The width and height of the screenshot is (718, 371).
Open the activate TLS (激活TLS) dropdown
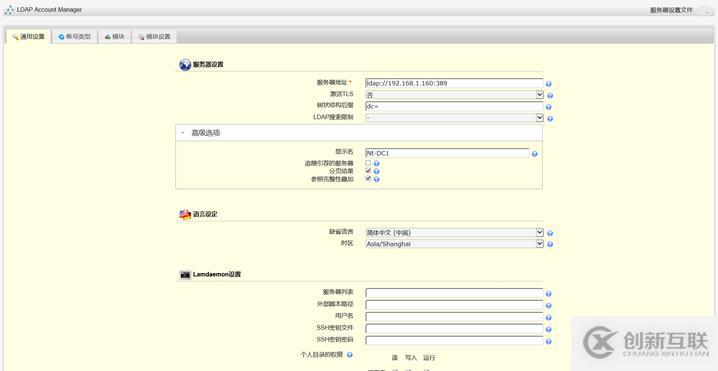(454, 95)
